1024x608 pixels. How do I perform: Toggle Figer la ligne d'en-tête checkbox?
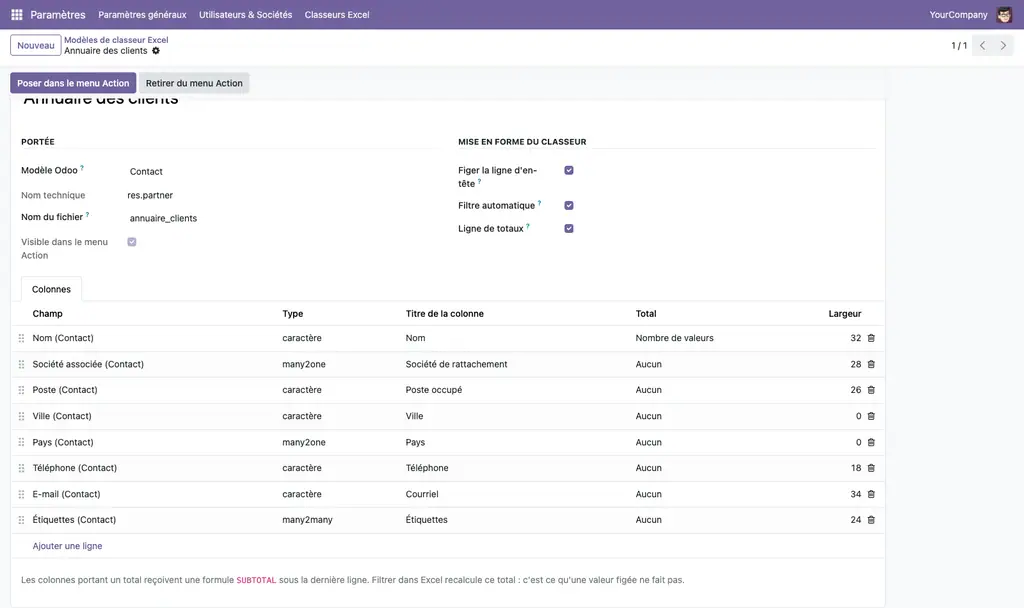(569, 170)
